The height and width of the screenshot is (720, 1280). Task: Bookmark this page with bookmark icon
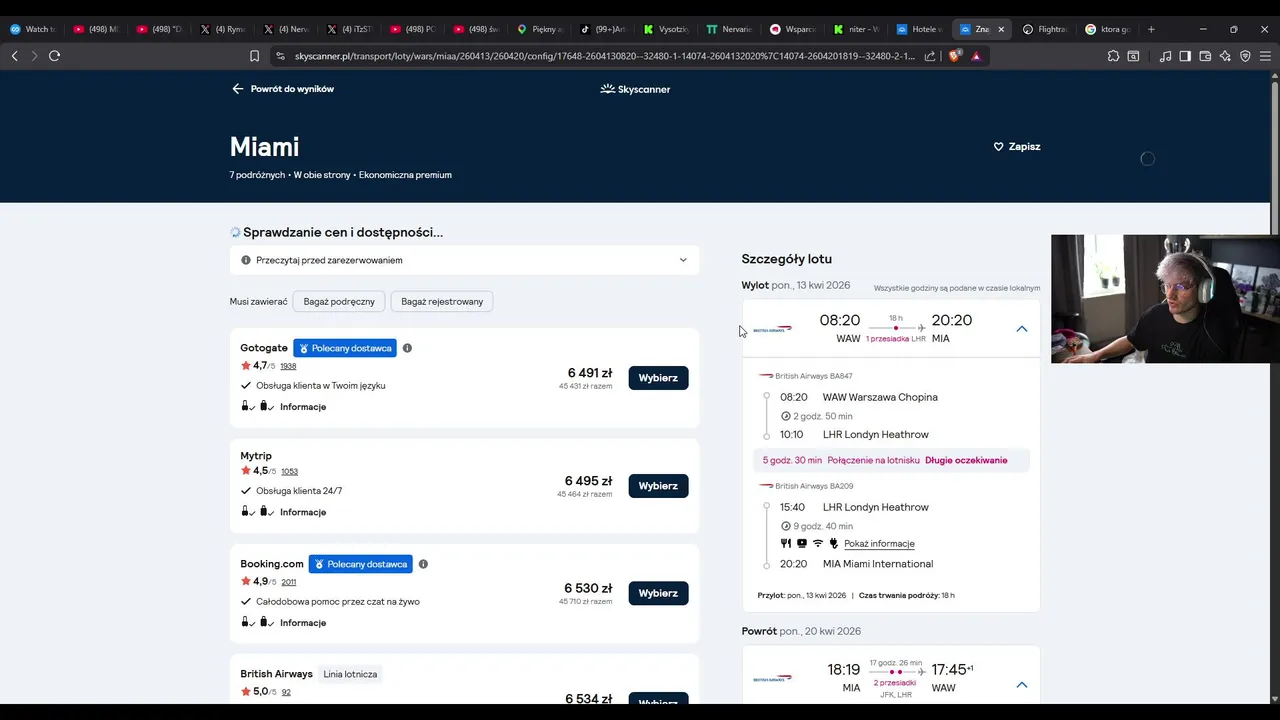254,56
